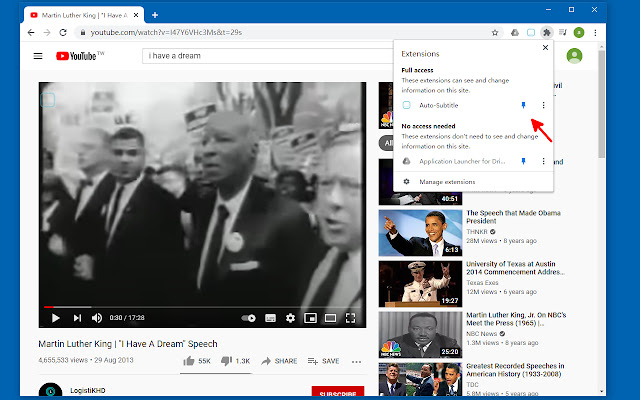This screenshot has height=400, width=640.
Task: Toggle subtitles/closed captions in player
Action: (x=270, y=318)
